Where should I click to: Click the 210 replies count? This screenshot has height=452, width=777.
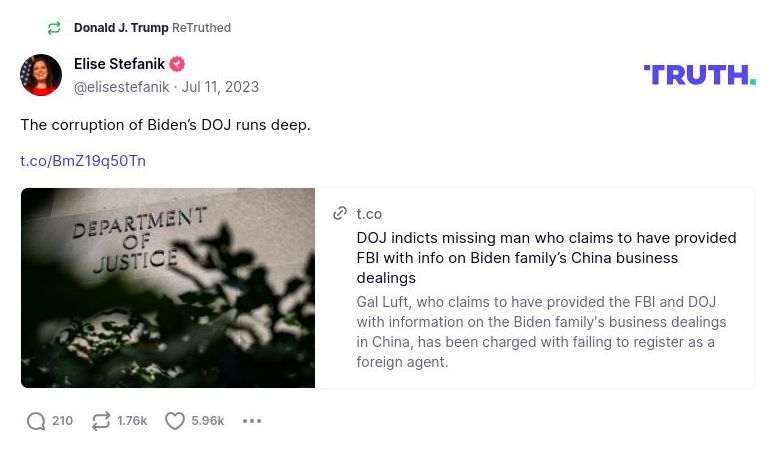pyautogui.click(x=62, y=421)
